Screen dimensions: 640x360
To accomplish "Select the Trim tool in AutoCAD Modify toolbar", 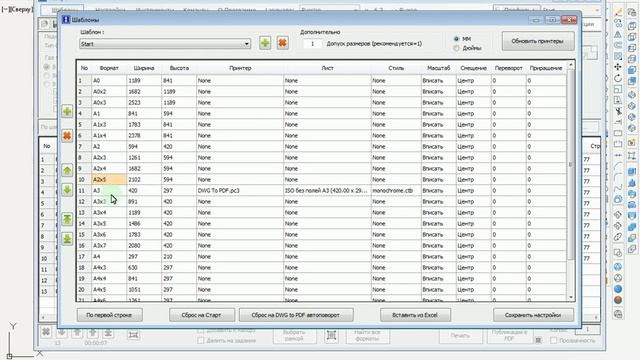I will coord(618,111).
